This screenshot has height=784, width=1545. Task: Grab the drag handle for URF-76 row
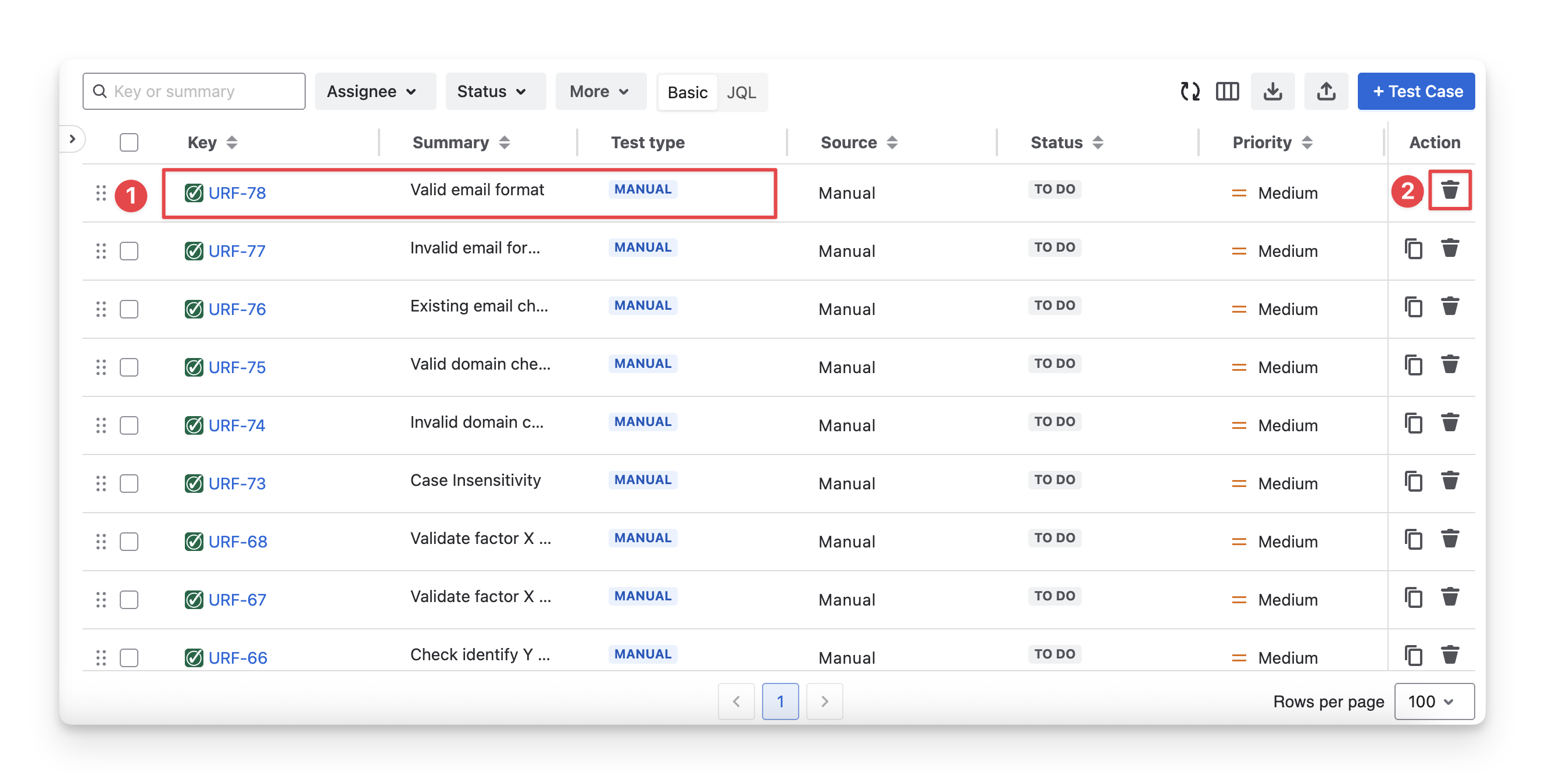(x=101, y=310)
